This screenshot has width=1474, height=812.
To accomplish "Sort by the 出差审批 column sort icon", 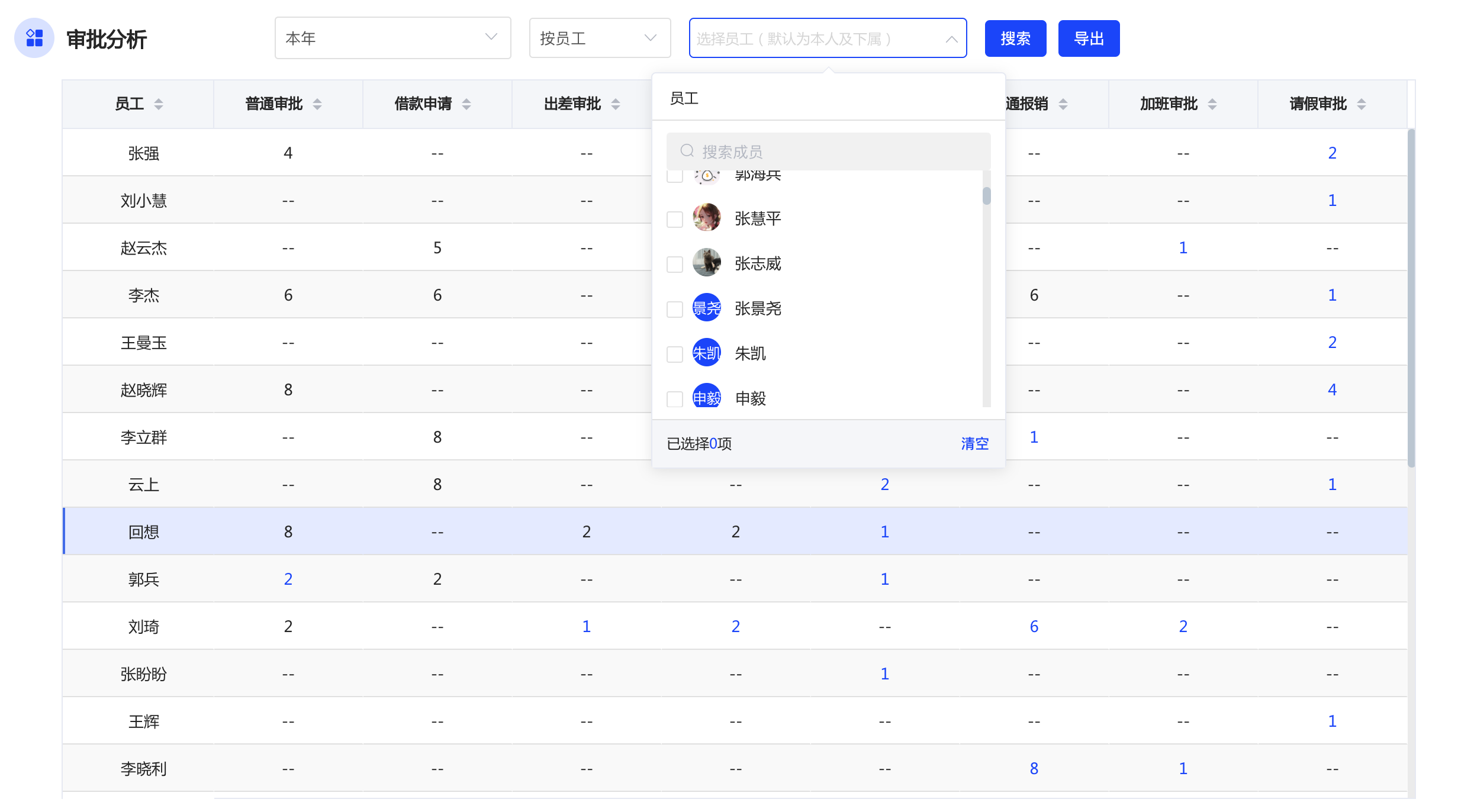I will [x=616, y=104].
